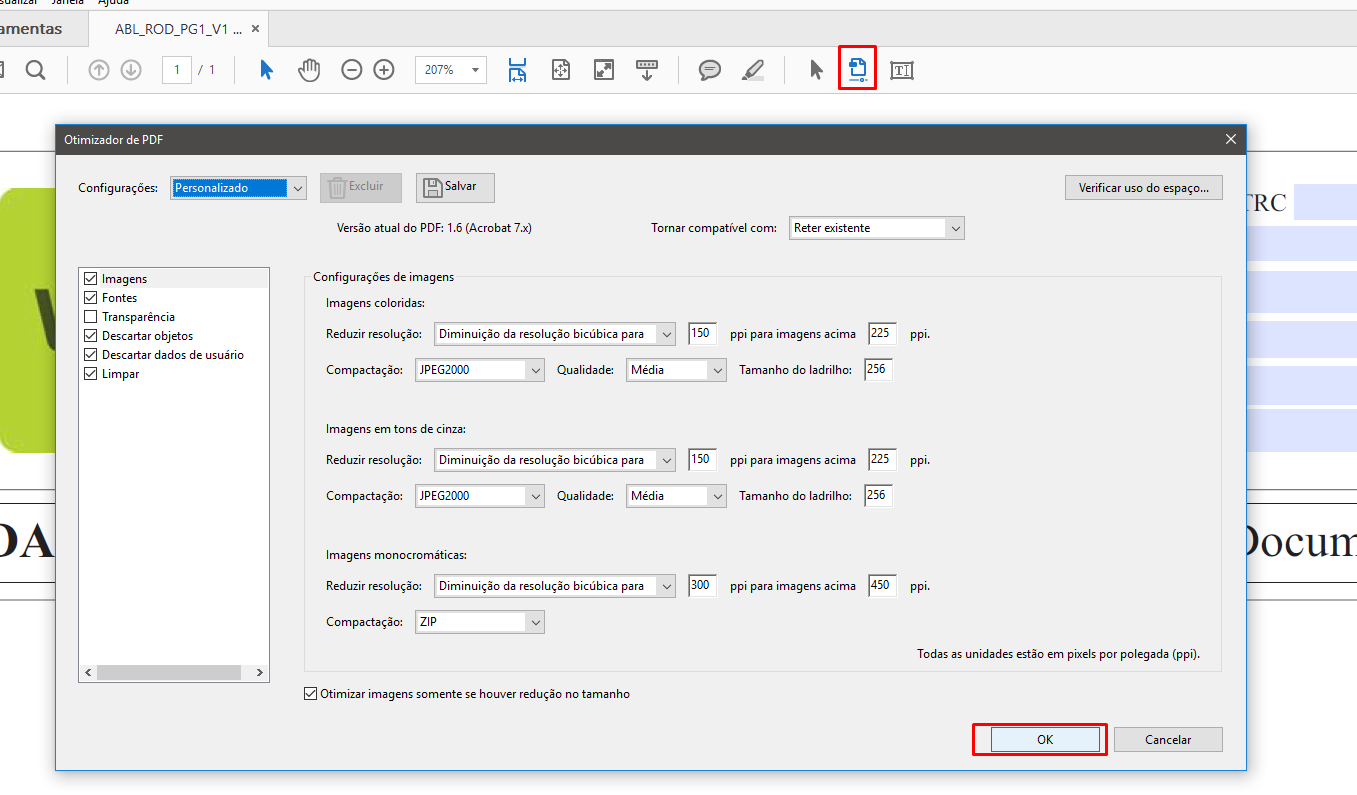Click the fit-to-width page icon
Viewport: 1357px width, 795px height.
pos(517,70)
